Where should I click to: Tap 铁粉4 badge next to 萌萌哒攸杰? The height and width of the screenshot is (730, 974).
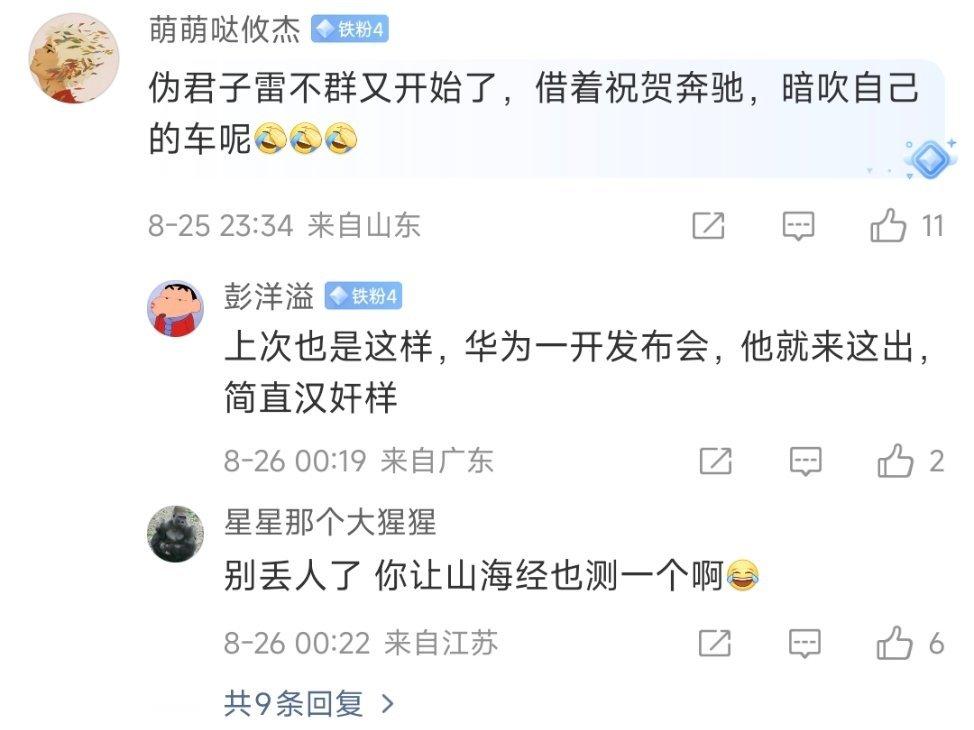point(350,29)
